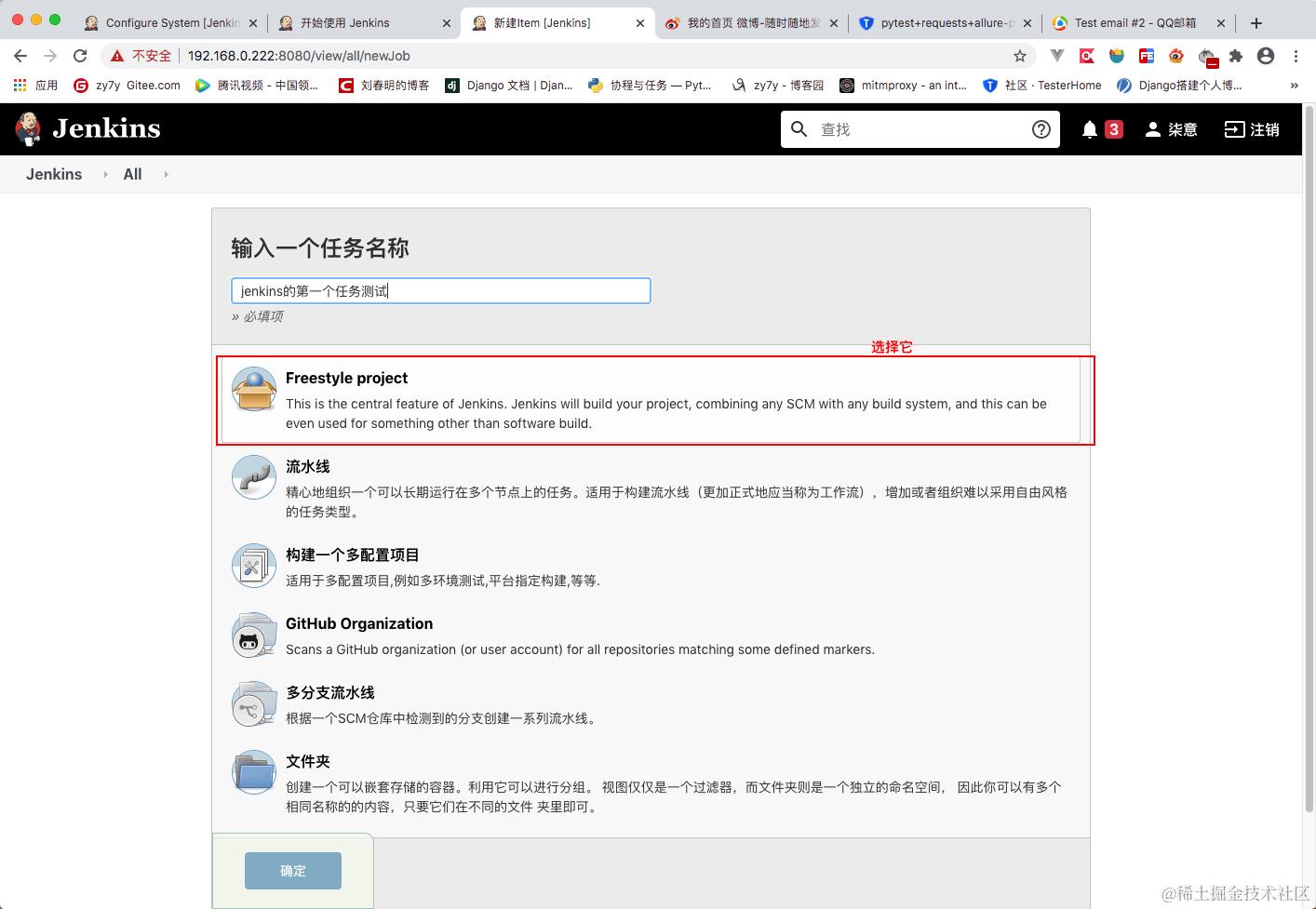Select the Freestyle project box icon

pyautogui.click(x=254, y=389)
